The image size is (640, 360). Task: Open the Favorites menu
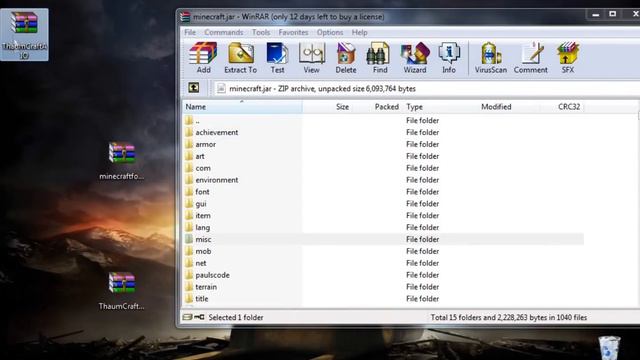pyautogui.click(x=293, y=32)
